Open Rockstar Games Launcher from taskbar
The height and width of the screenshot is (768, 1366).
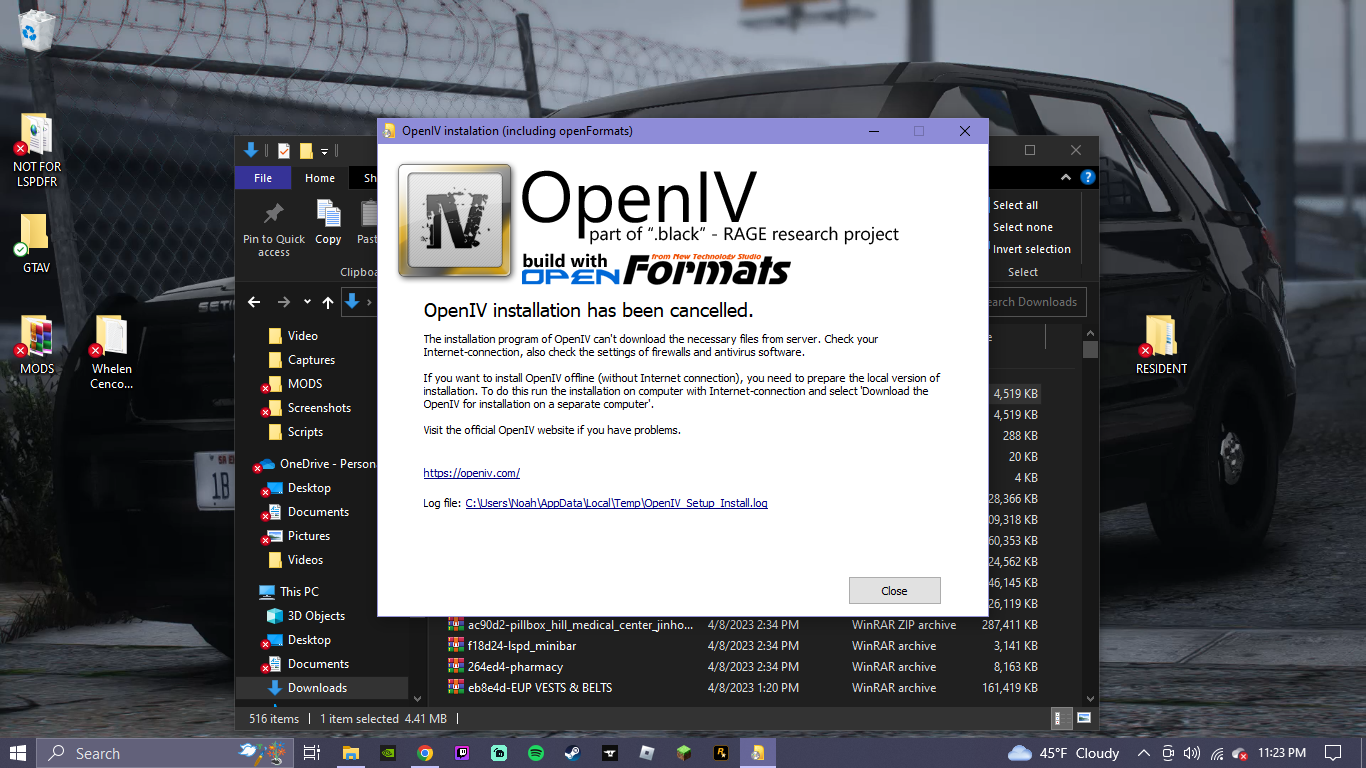721,753
